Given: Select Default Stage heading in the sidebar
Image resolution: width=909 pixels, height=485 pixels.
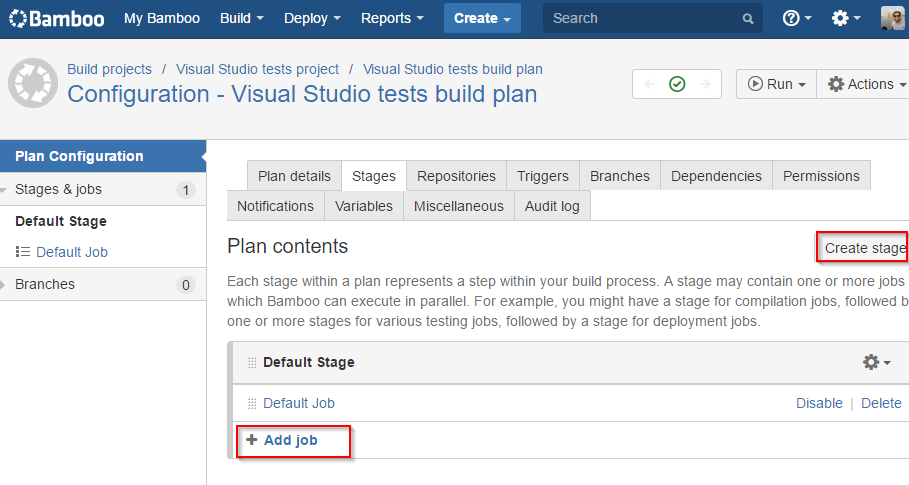Looking at the screenshot, I should 61,221.
